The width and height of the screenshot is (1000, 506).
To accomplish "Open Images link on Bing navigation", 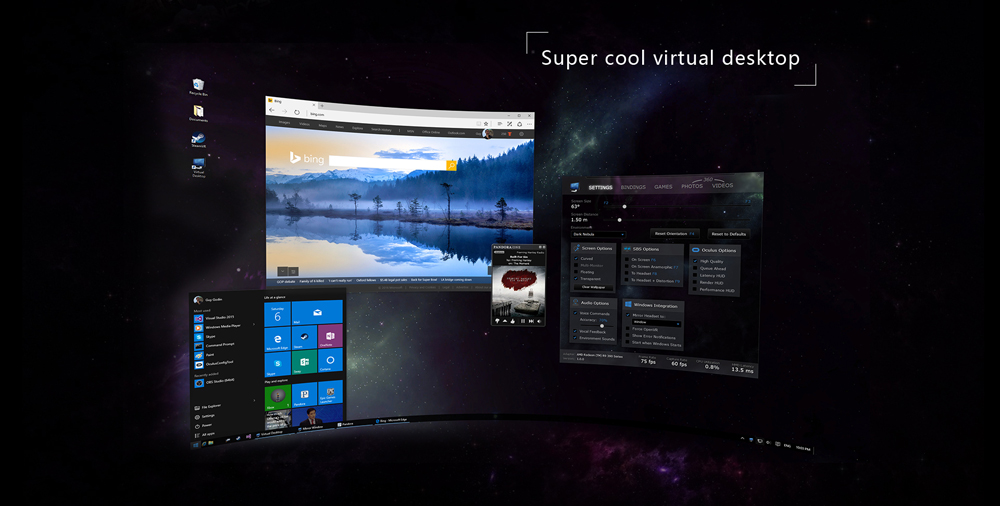I will tap(284, 123).
